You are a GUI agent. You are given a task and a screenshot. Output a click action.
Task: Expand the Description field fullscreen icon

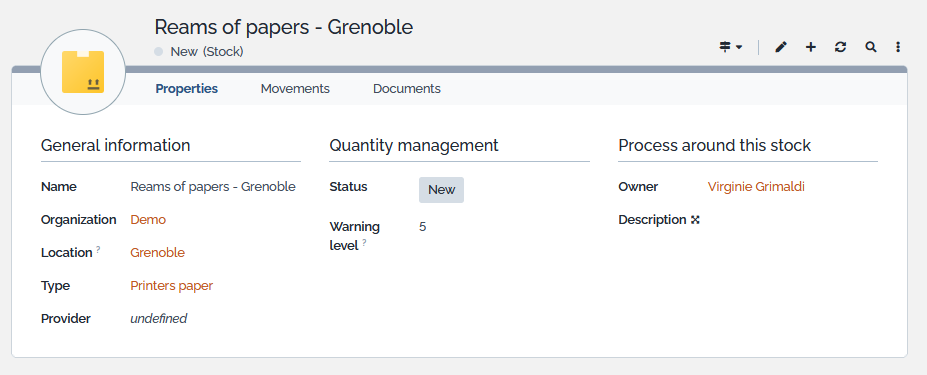(x=695, y=220)
